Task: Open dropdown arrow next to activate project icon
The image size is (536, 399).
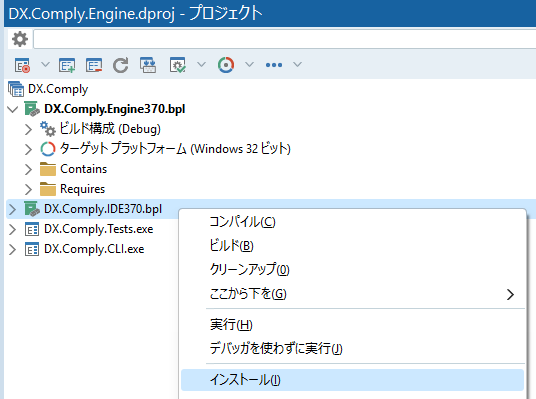Action: [x=45, y=64]
